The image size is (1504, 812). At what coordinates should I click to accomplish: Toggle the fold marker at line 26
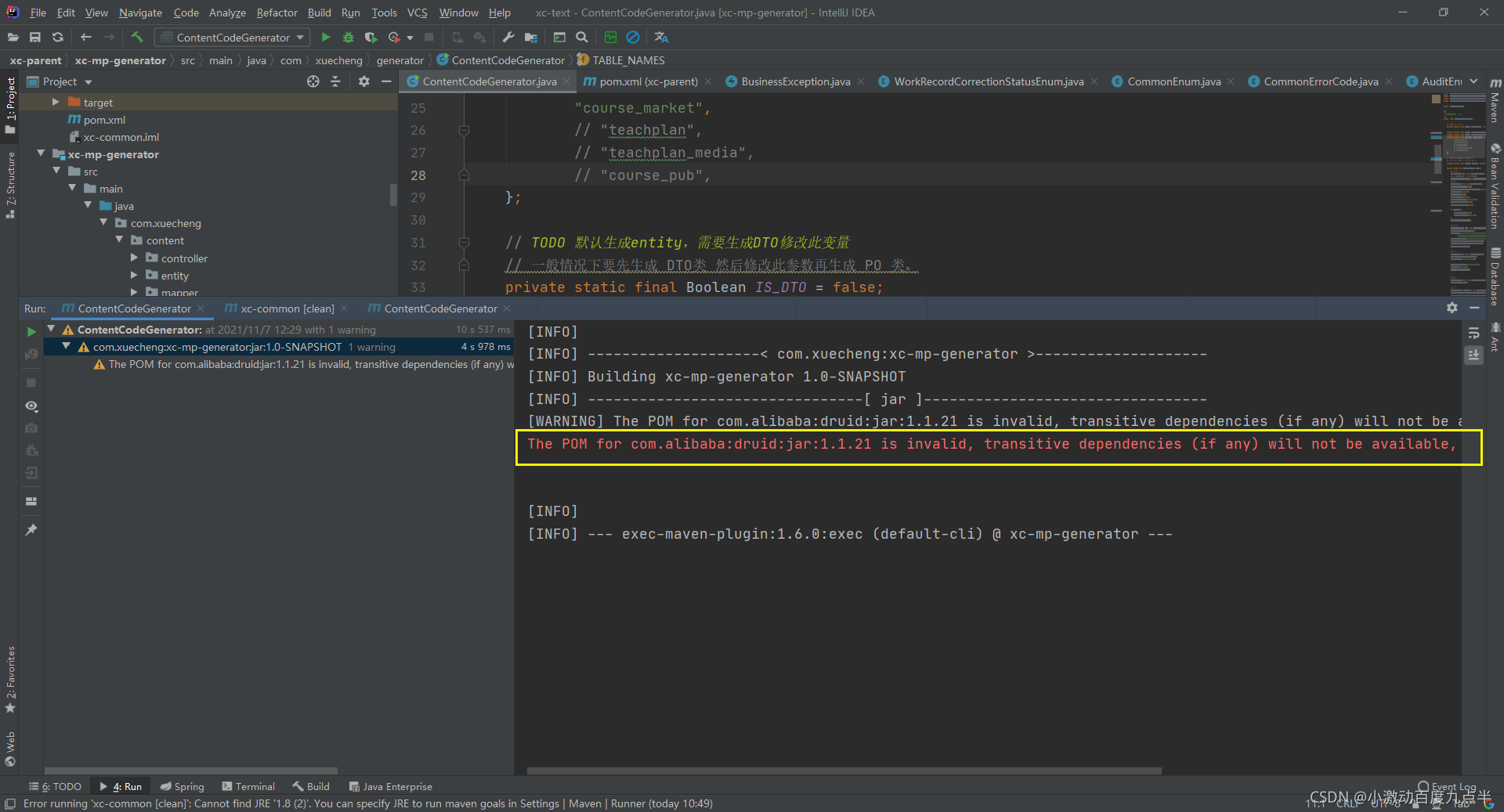tap(464, 130)
